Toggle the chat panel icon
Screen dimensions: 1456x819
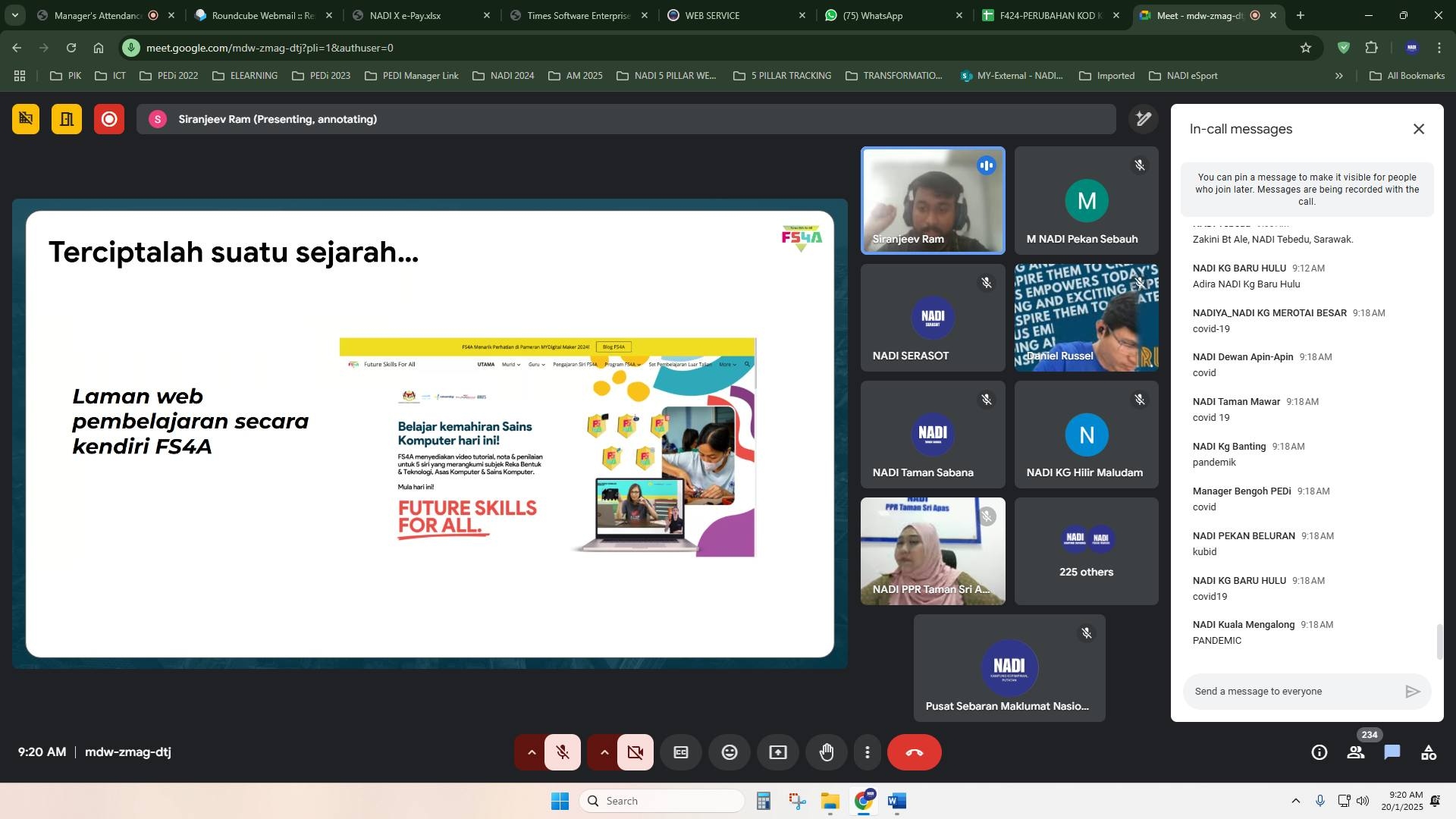(x=1392, y=752)
